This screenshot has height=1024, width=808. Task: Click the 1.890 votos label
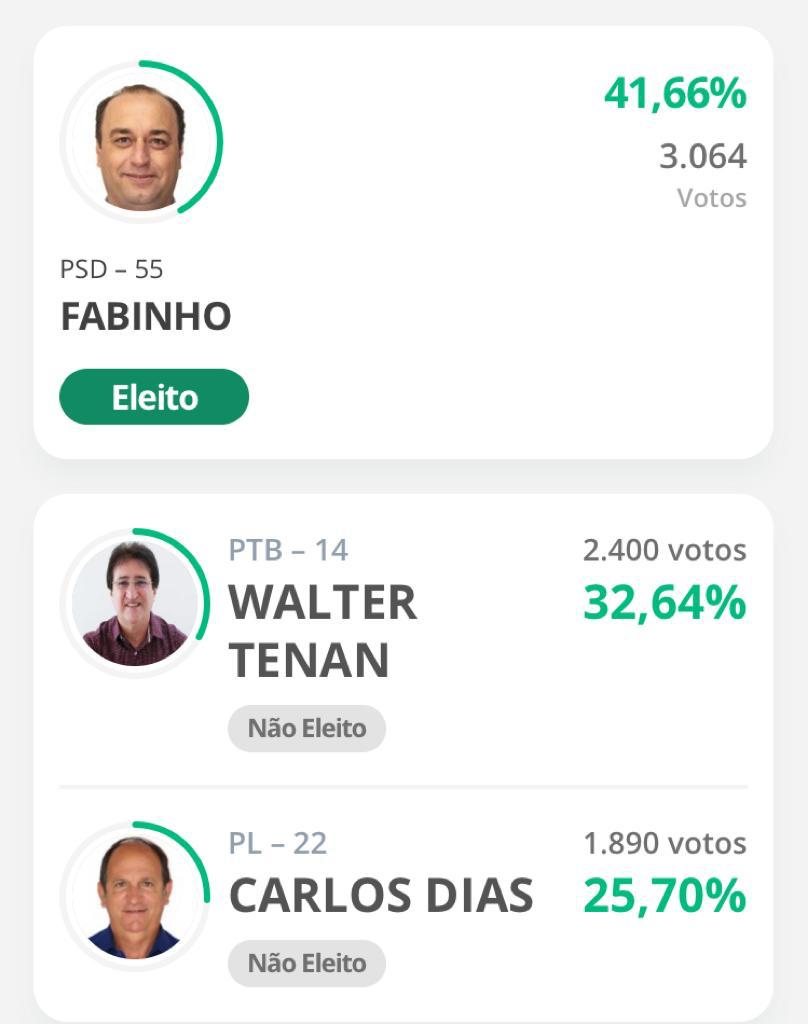click(664, 844)
